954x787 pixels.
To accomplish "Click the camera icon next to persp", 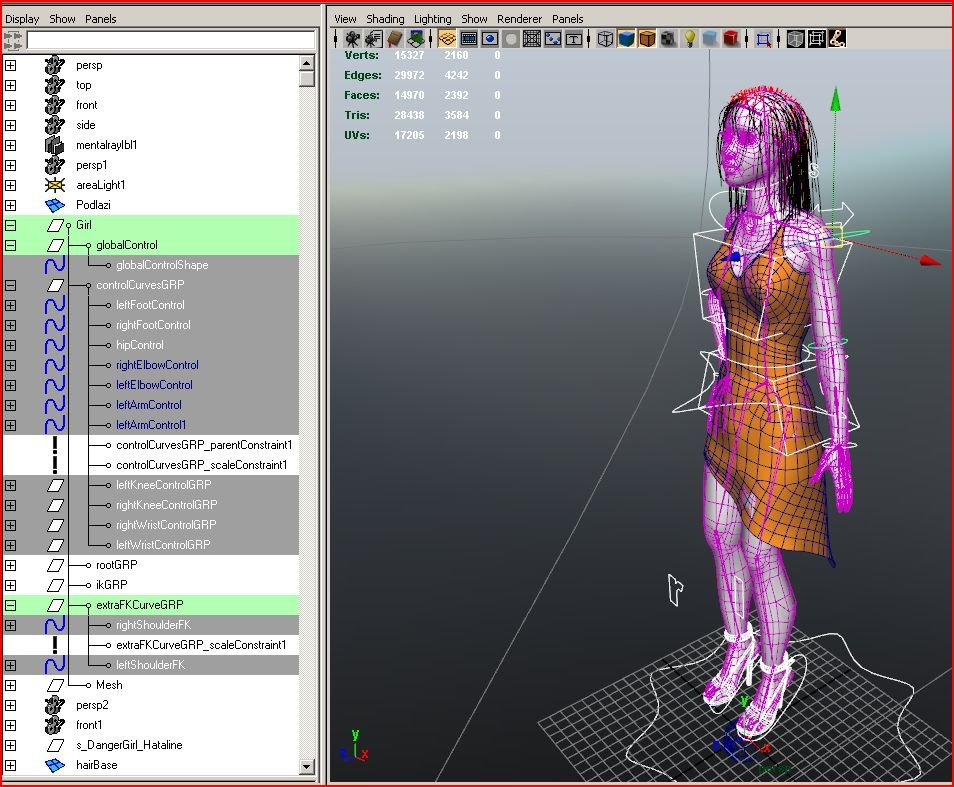I will (55, 64).
